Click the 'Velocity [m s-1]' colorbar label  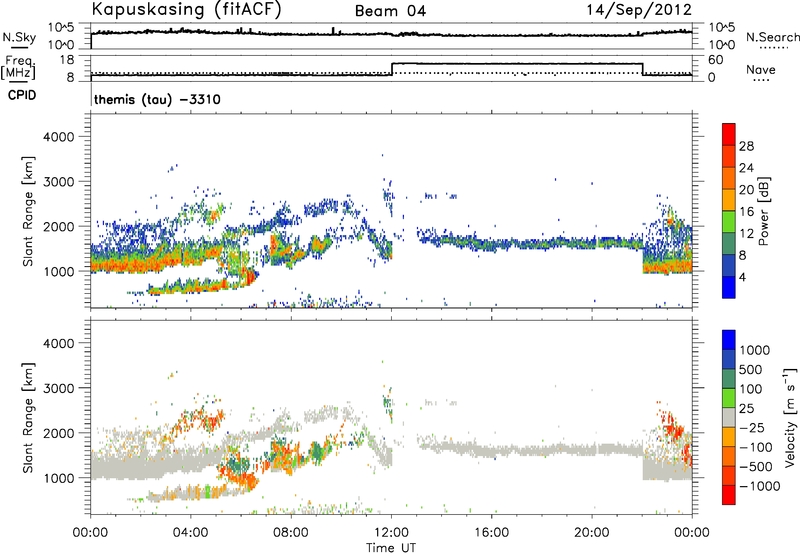[x=790, y=417]
